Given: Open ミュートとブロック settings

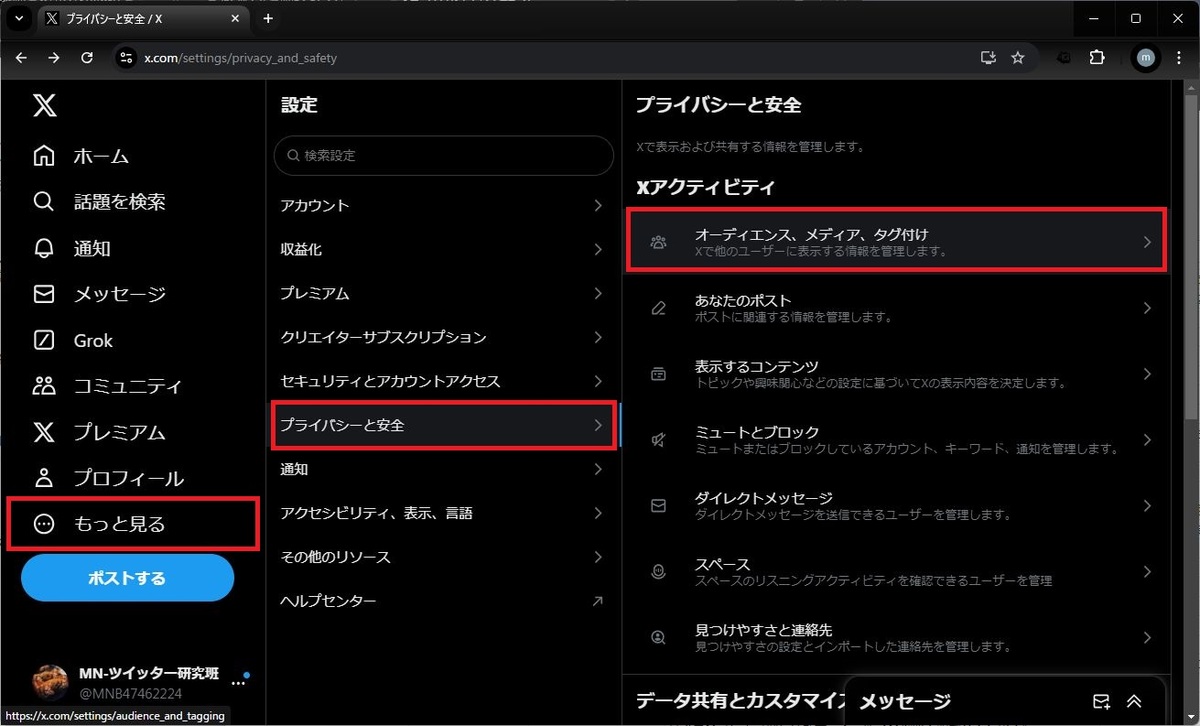Looking at the screenshot, I should click(x=896, y=440).
